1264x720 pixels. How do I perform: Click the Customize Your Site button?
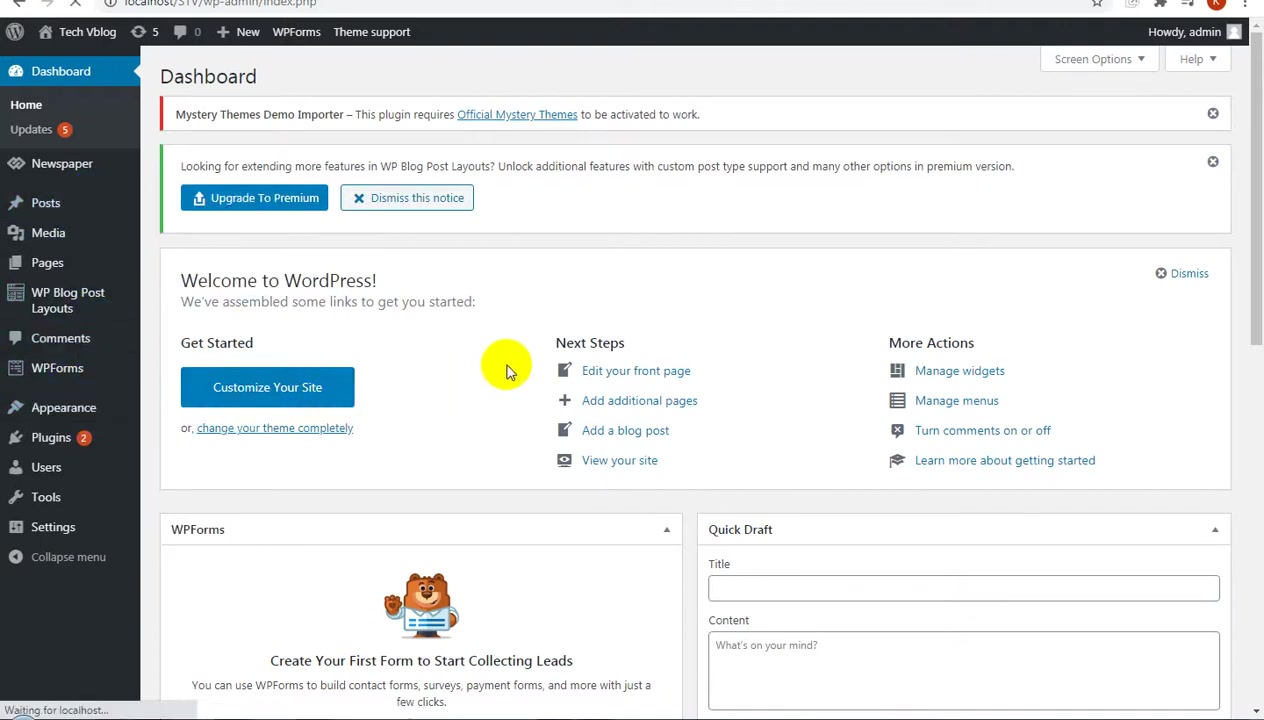pos(267,387)
